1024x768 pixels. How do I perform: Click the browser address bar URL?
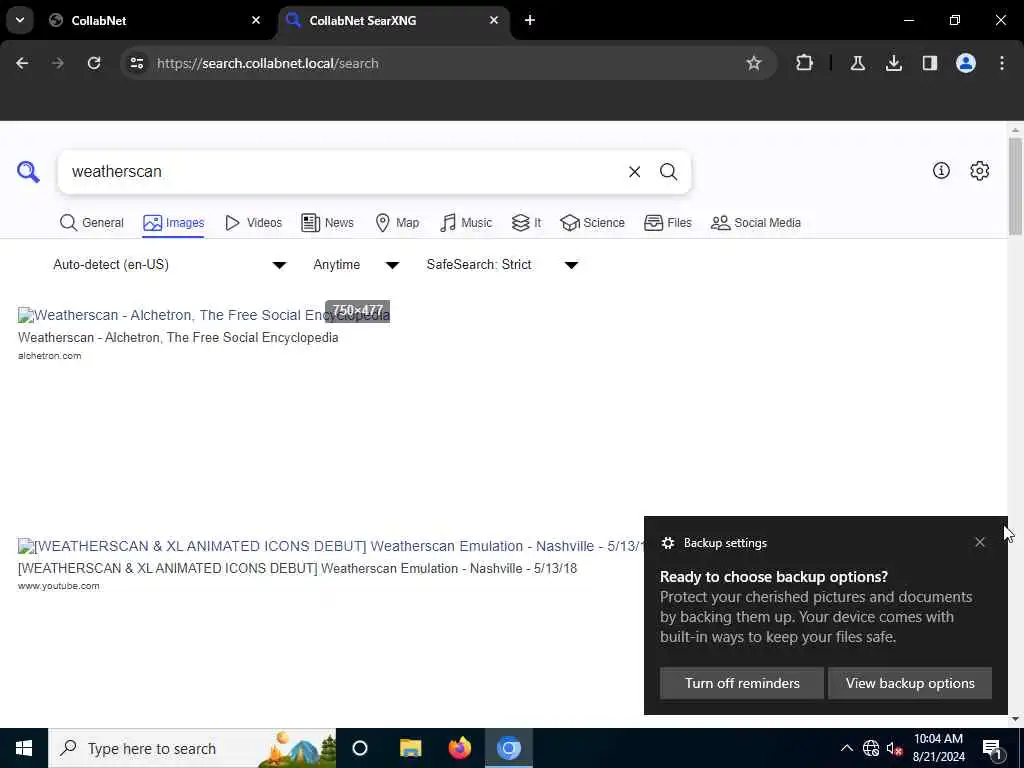268,63
